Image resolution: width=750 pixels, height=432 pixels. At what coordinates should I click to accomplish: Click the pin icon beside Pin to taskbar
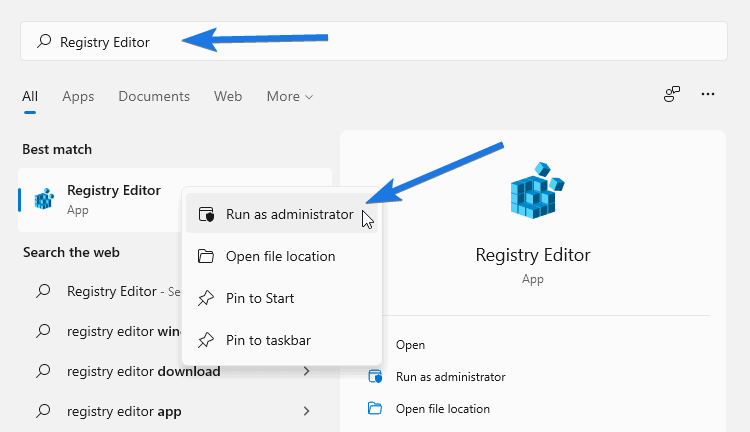point(206,340)
